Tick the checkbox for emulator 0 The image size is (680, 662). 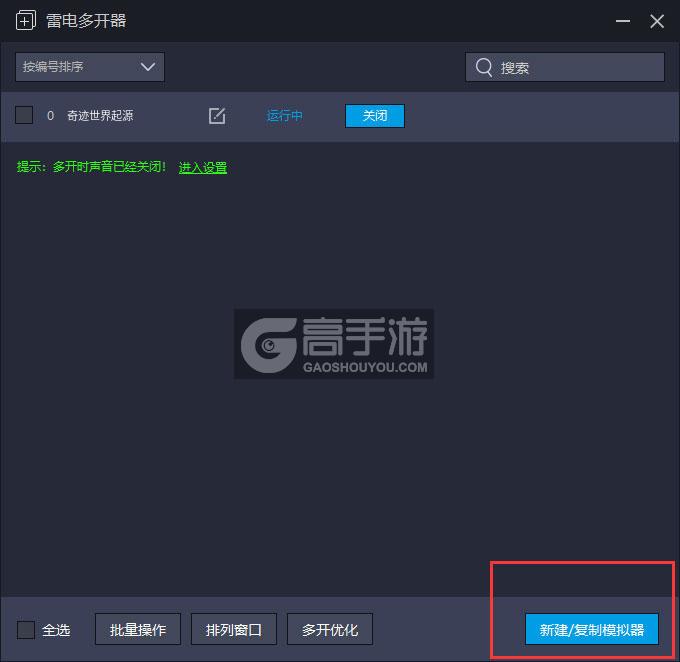pos(24,115)
